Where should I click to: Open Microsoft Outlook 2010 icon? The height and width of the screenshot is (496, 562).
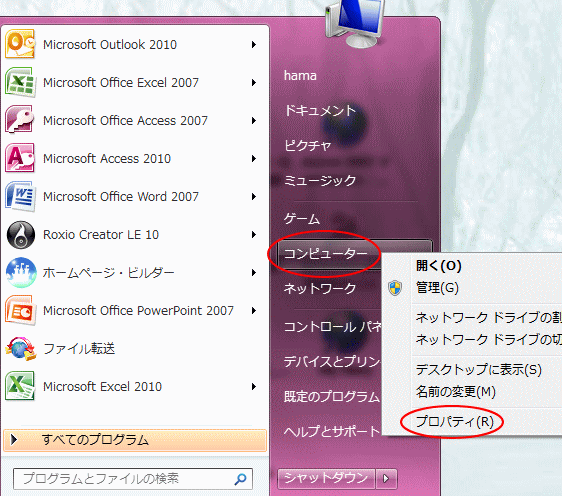click(20, 44)
